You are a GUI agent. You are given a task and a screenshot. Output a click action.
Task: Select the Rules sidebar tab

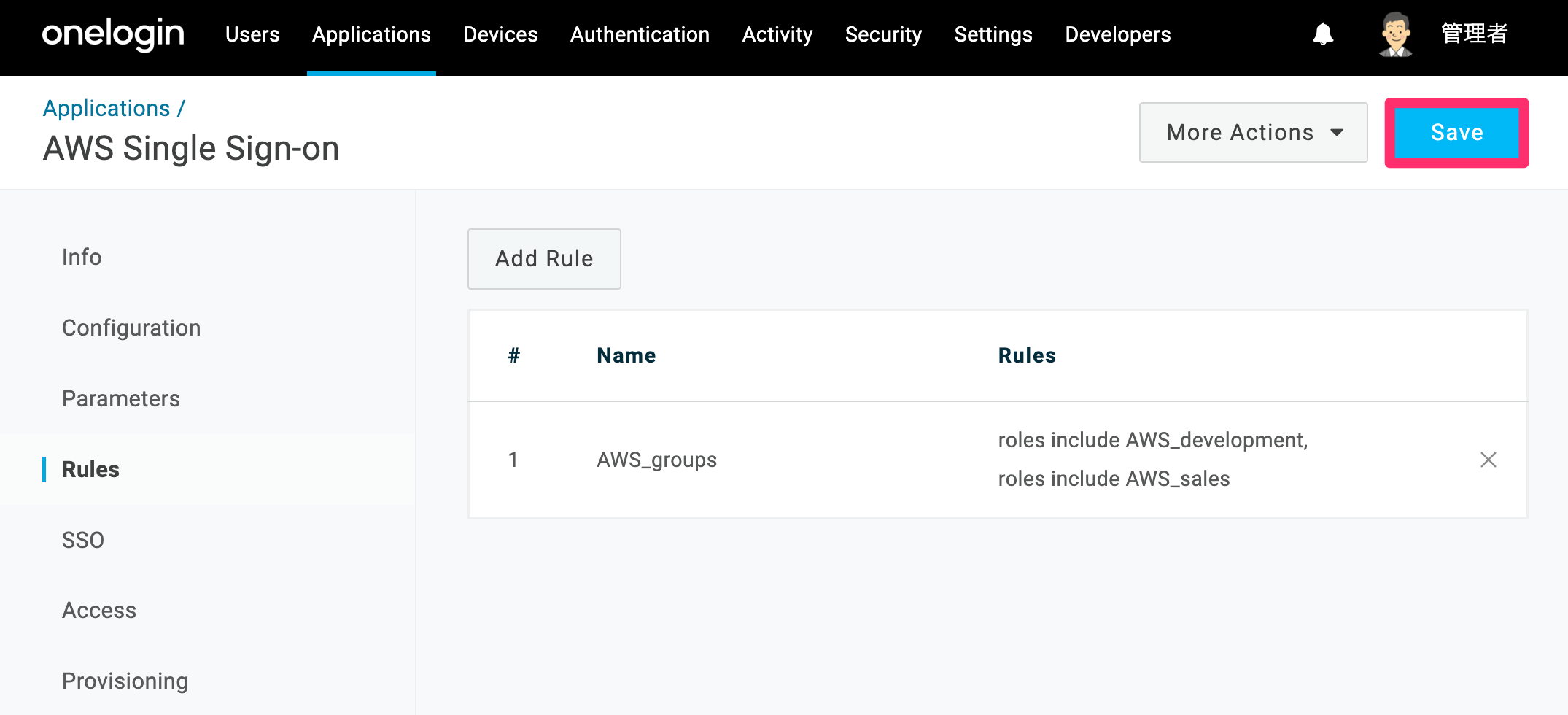(x=90, y=469)
